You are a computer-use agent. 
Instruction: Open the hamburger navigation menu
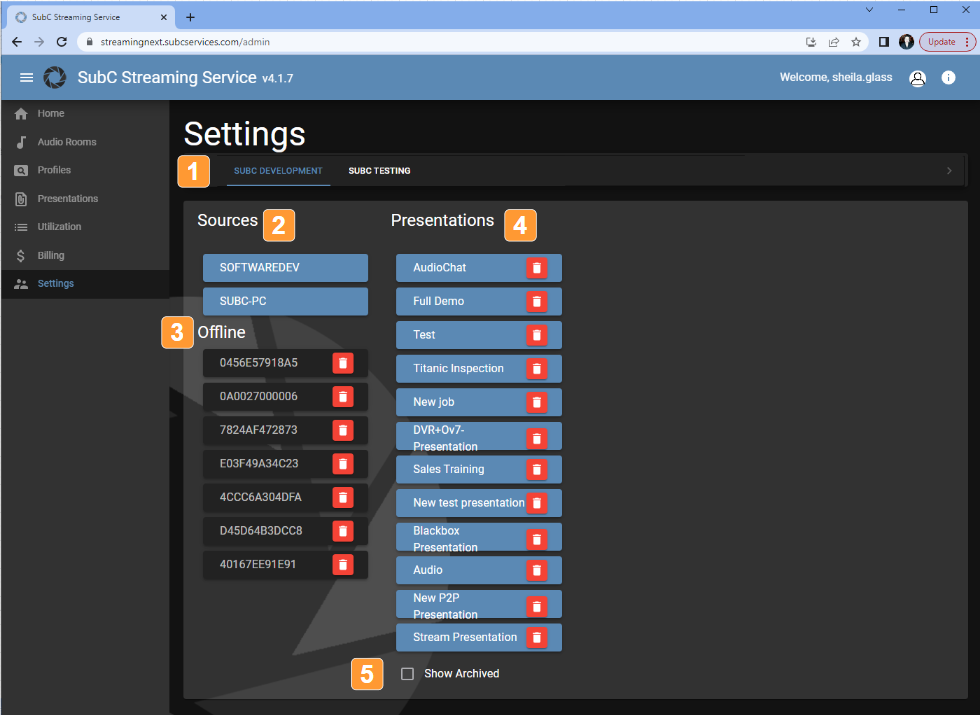[x=26, y=78]
